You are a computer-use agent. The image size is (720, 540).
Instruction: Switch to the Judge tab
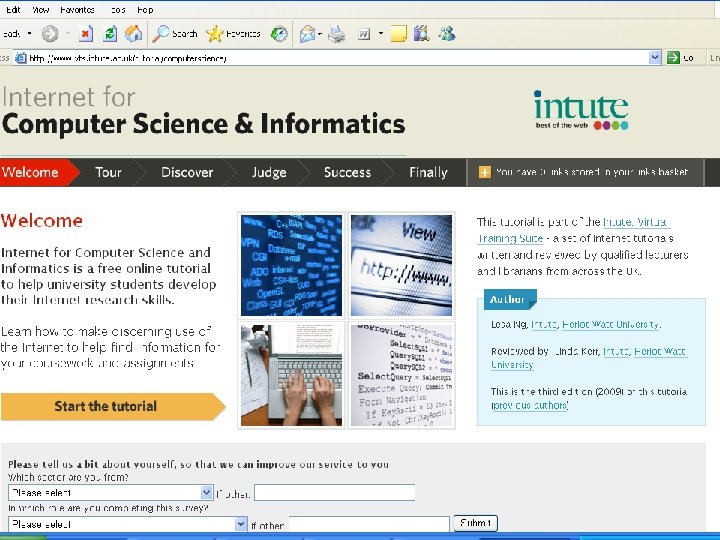269,172
